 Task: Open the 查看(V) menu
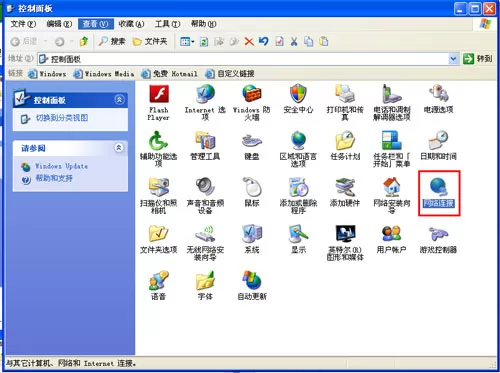(96, 24)
